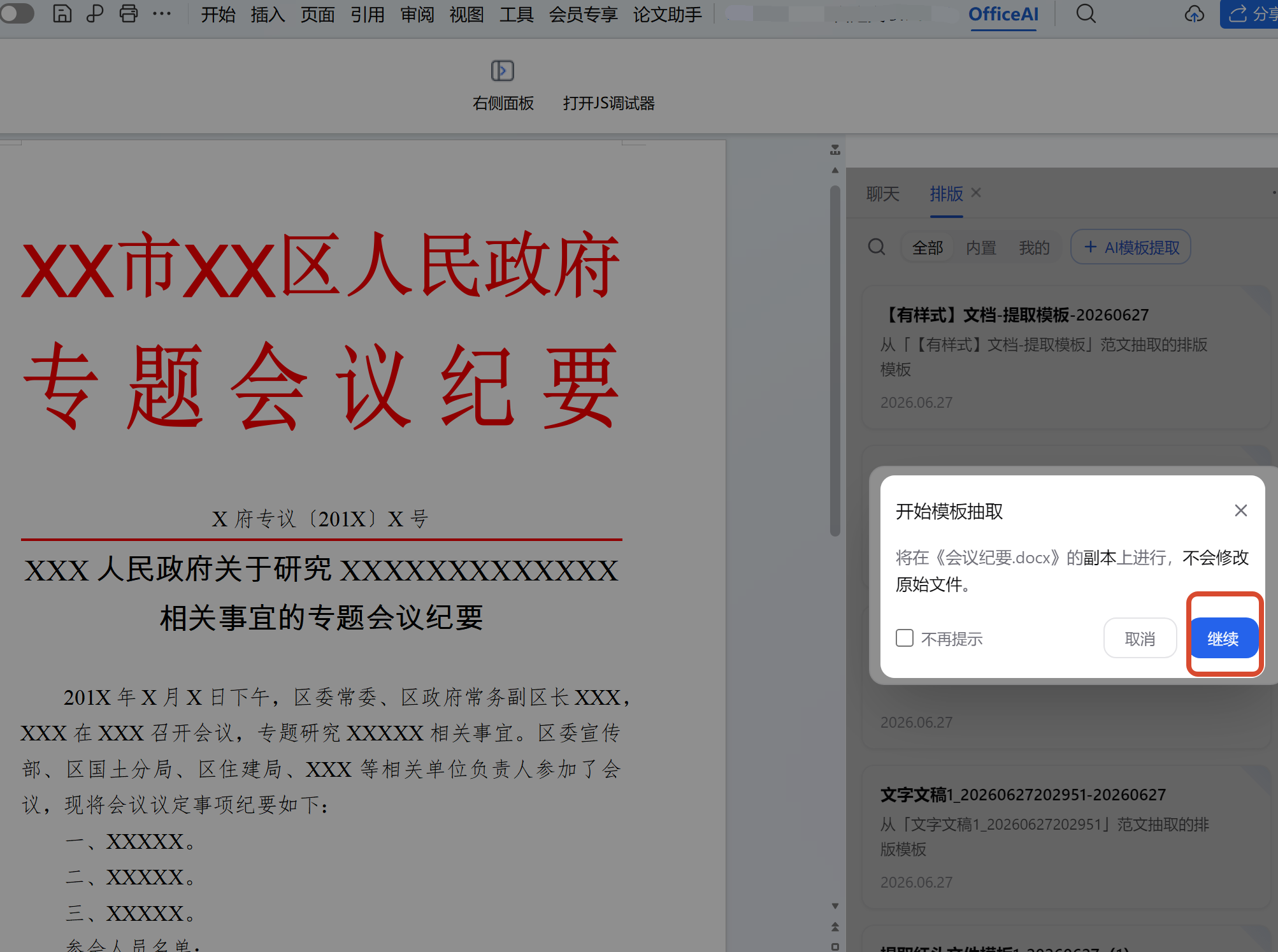The image size is (1278, 952).
Task: Click the search magnifier in top bar
Action: pyautogui.click(x=1086, y=13)
